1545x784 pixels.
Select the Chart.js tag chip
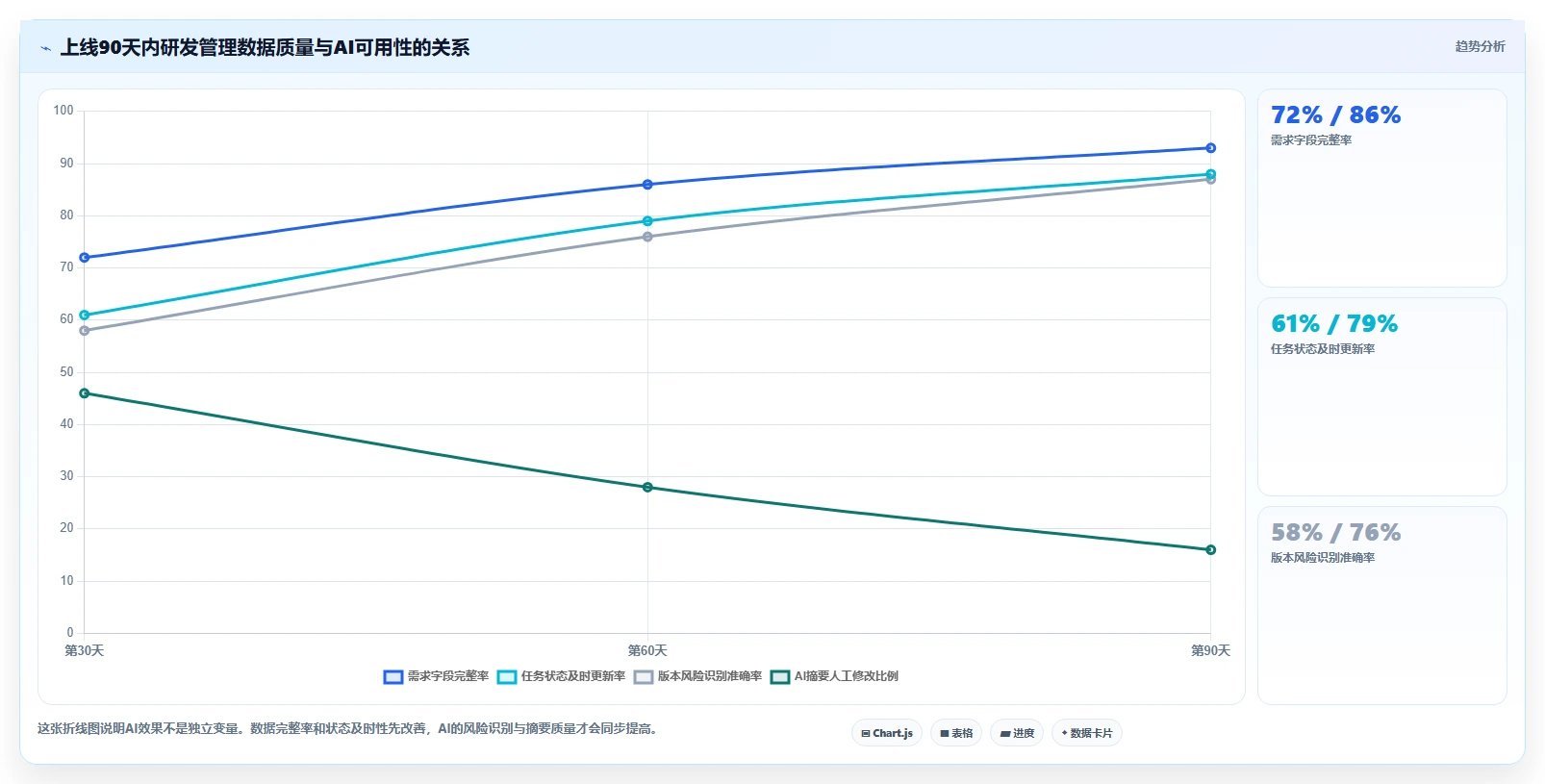pyautogui.click(x=887, y=733)
